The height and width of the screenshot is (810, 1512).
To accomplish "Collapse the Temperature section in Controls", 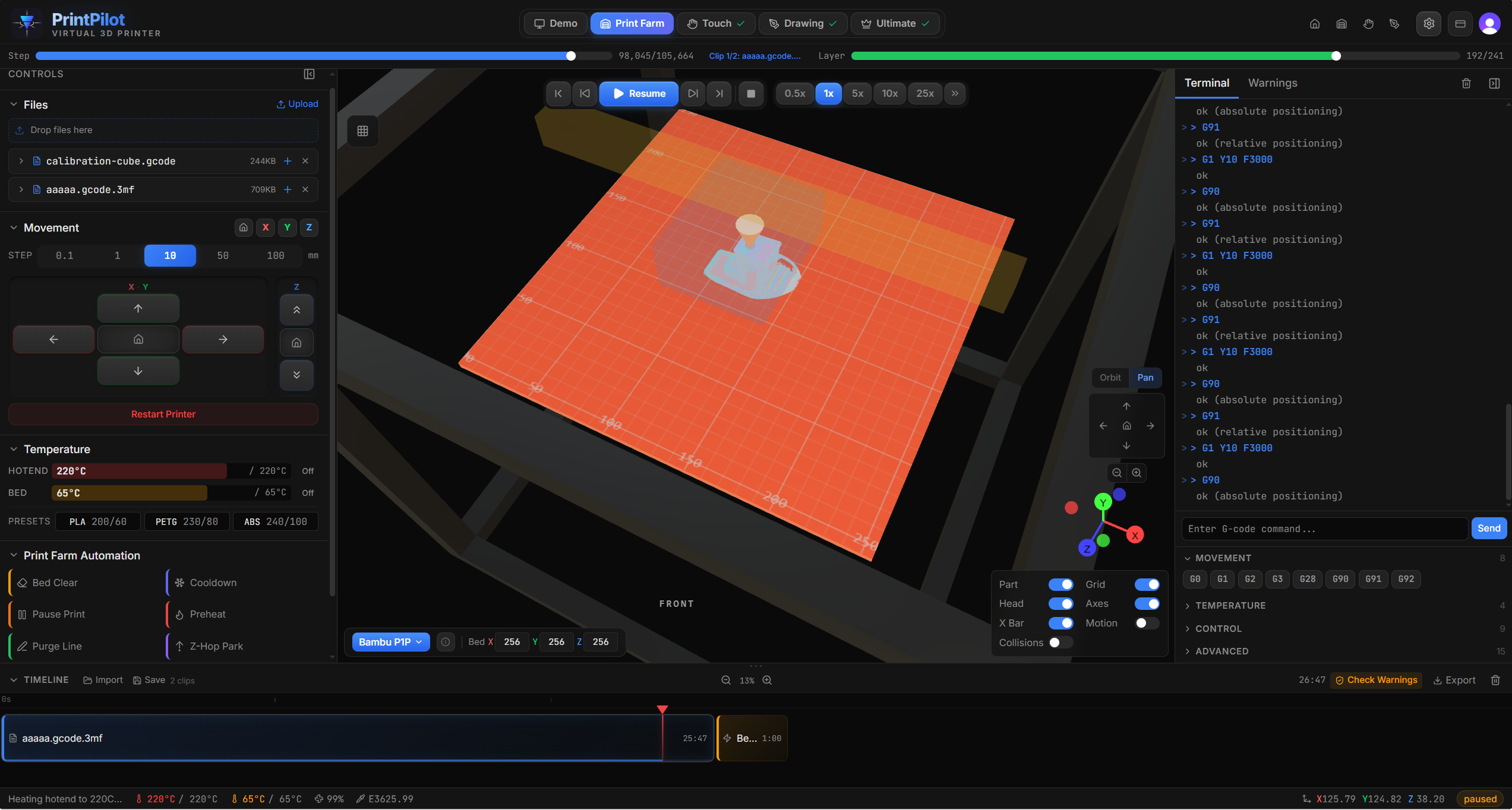I will coord(14,449).
